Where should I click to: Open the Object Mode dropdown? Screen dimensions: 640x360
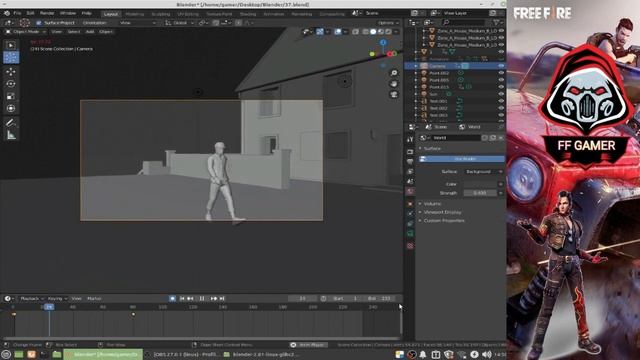click(x=27, y=32)
